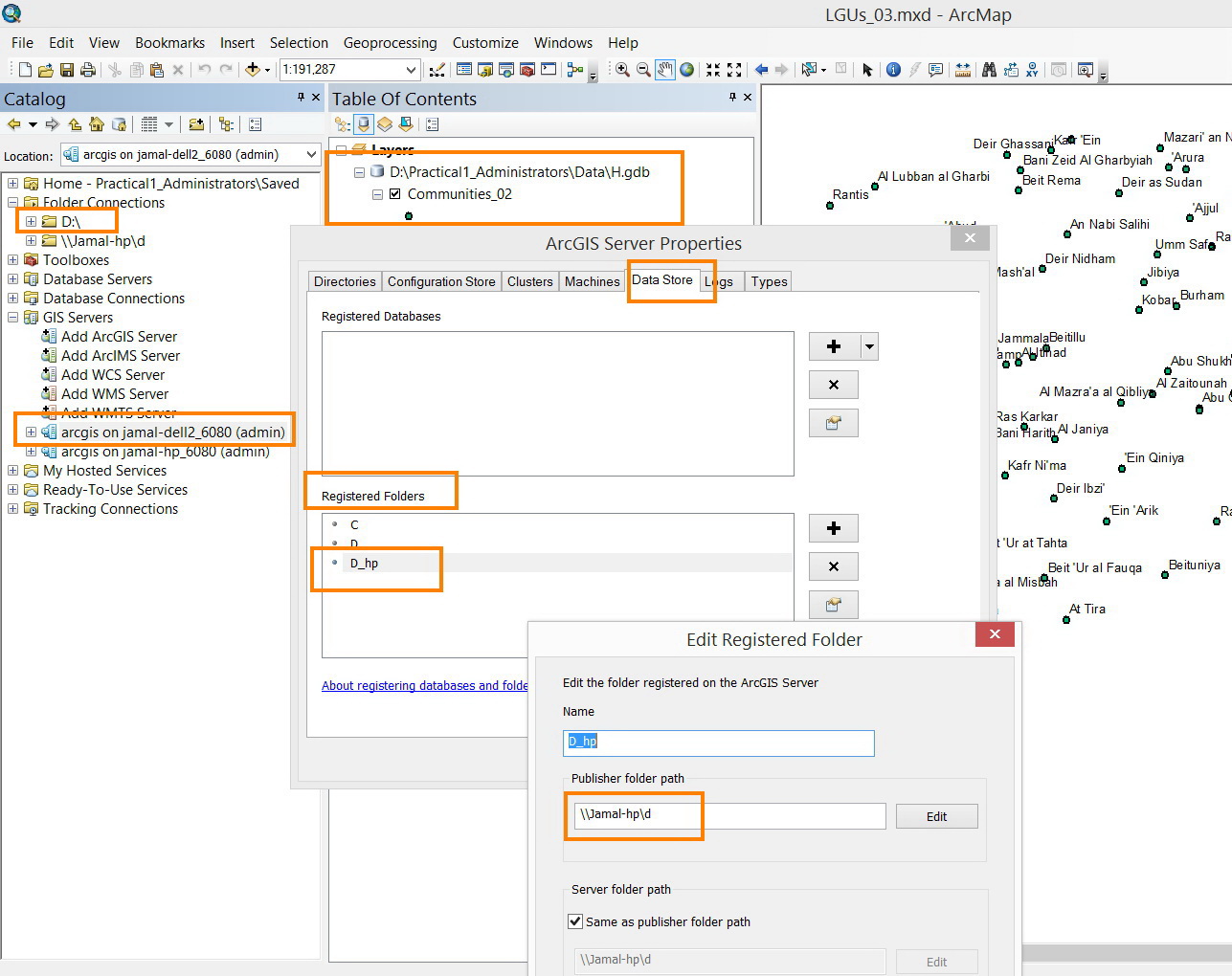The height and width of the screenshot is (976, 1232).
Task: Uncheck Same as publisher folder path
Action: click(x=575, y=921)
